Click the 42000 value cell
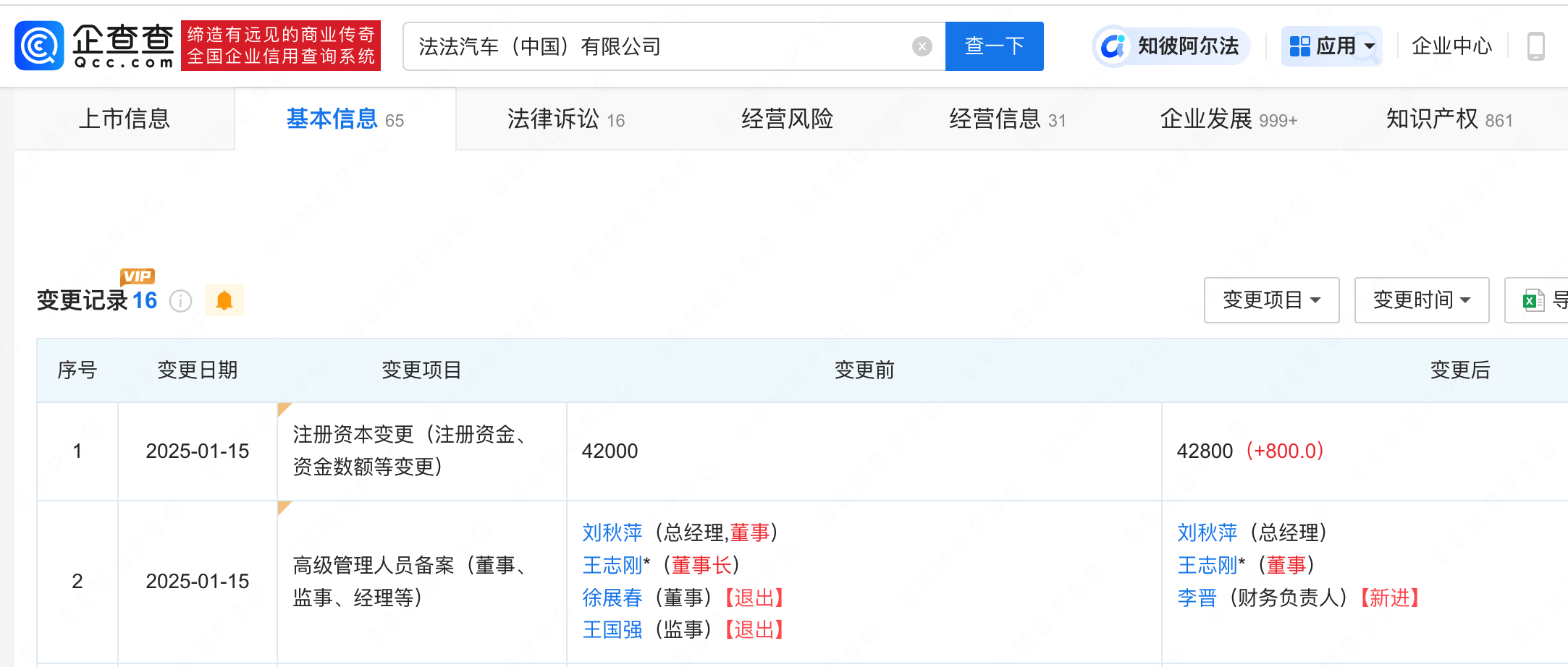 coord(864,451)
